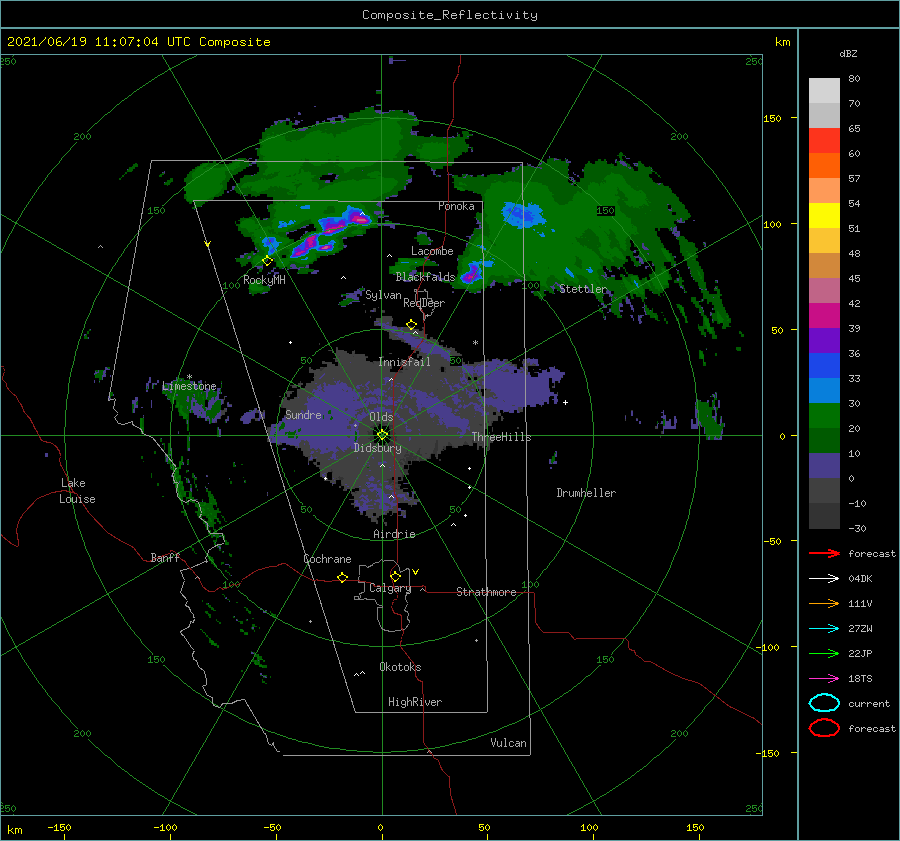Click the Stettler town label
900x841 pixels.
[583, 289]
